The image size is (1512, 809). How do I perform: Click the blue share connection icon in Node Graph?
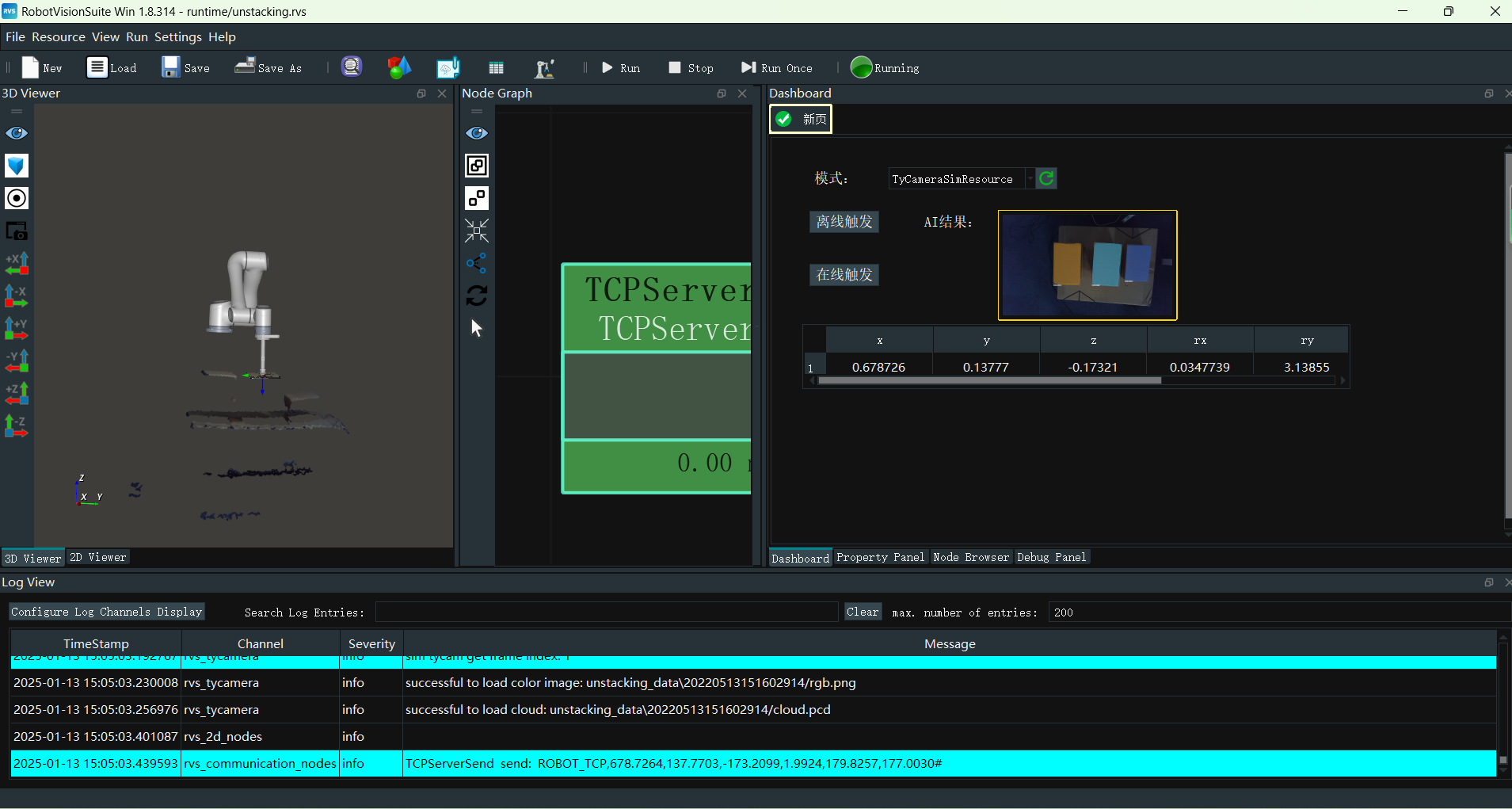pos(477,263)
